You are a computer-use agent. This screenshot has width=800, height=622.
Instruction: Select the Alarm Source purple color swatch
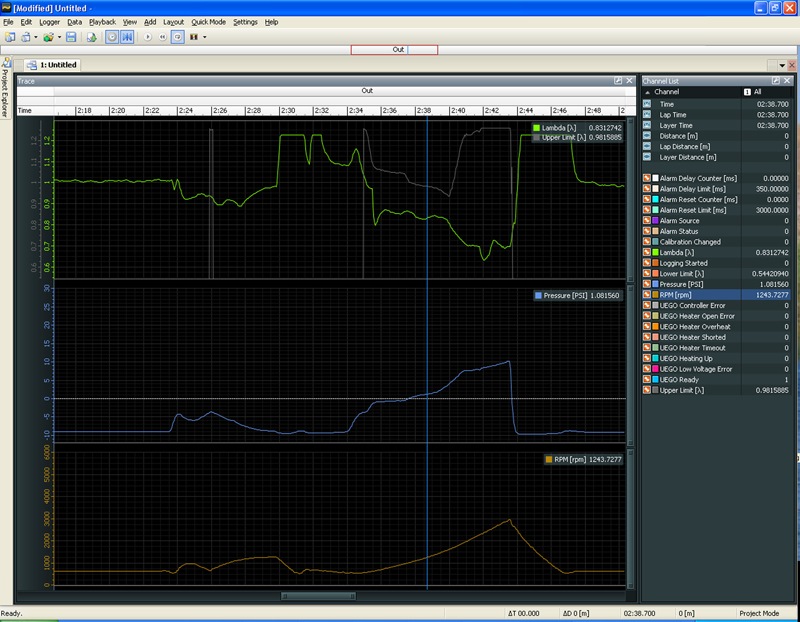click(x=657, y=221)
